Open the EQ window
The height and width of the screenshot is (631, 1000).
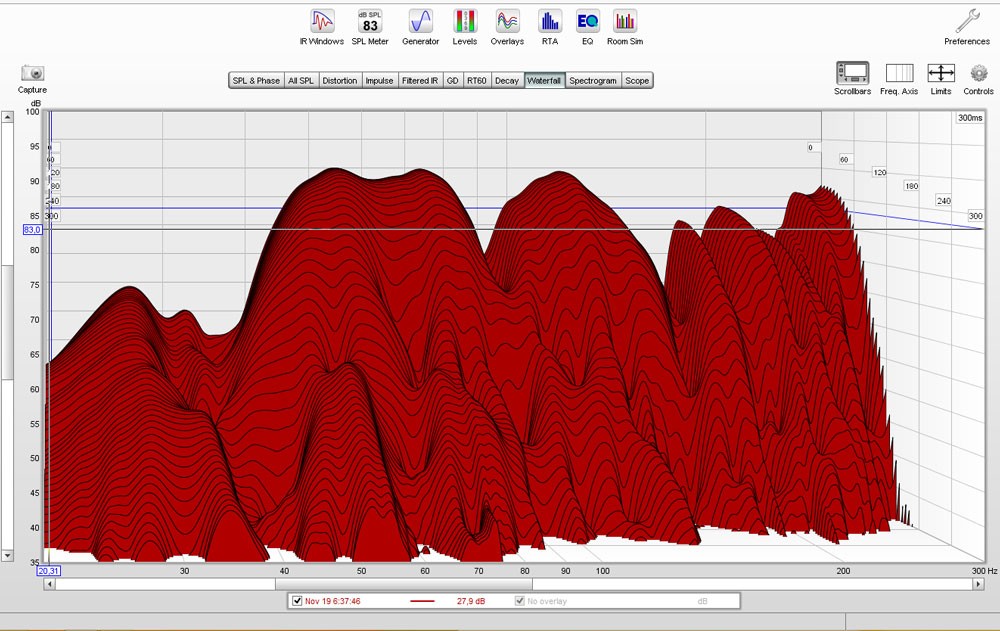[587, 27]
